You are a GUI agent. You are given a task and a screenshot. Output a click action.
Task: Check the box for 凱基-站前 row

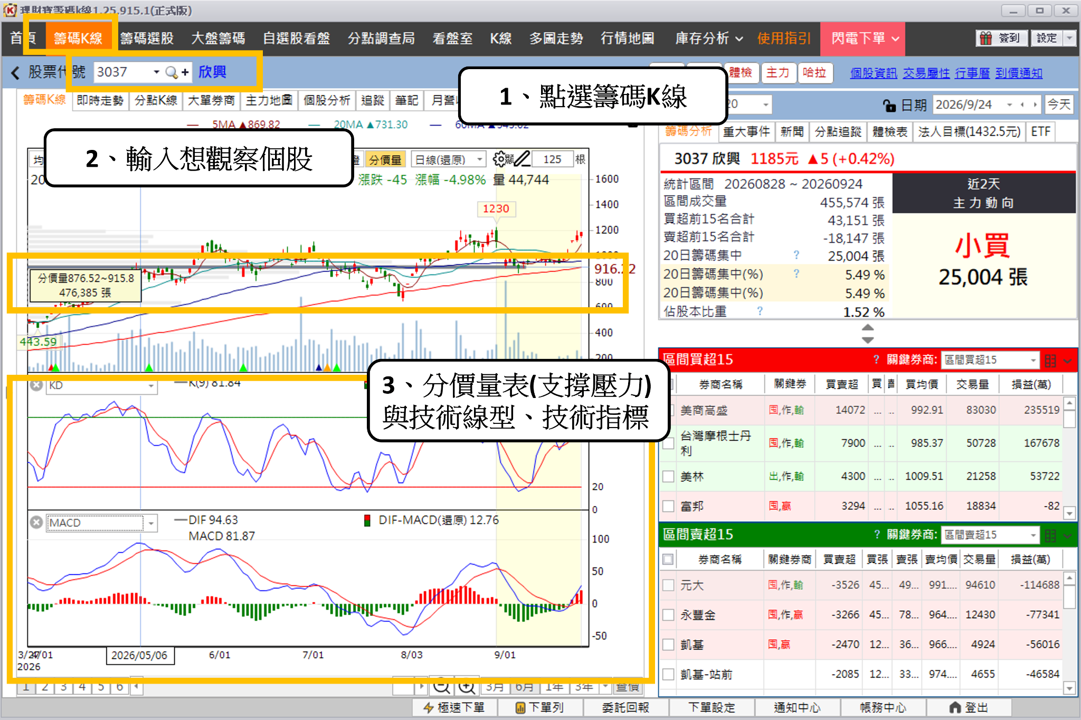(668, 674)
